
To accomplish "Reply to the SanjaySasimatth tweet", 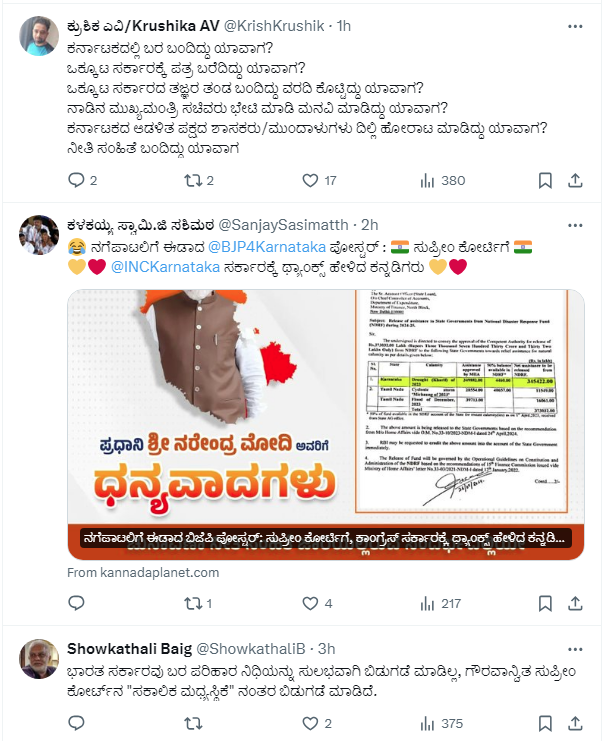I will 77,603.
